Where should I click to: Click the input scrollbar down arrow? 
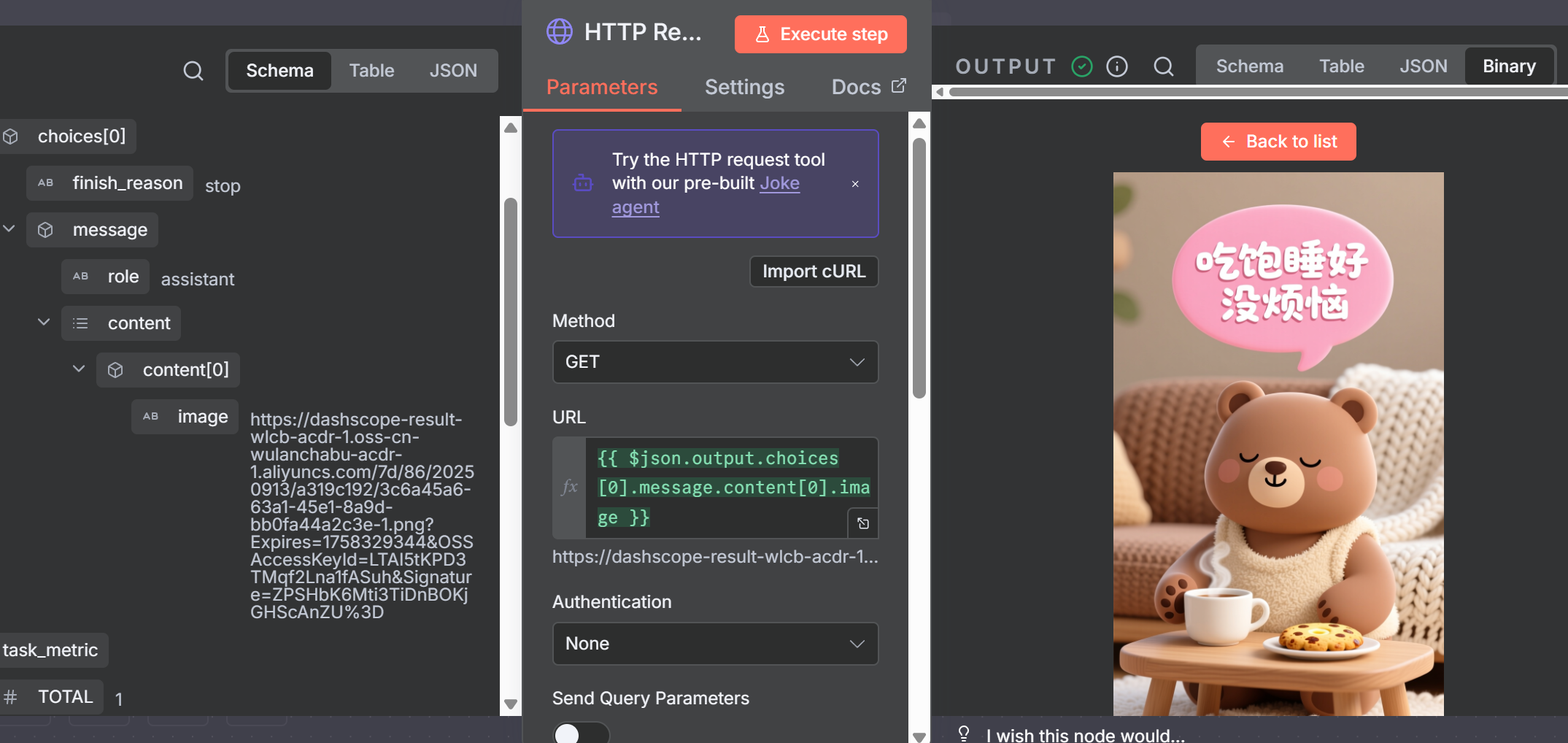511,704
